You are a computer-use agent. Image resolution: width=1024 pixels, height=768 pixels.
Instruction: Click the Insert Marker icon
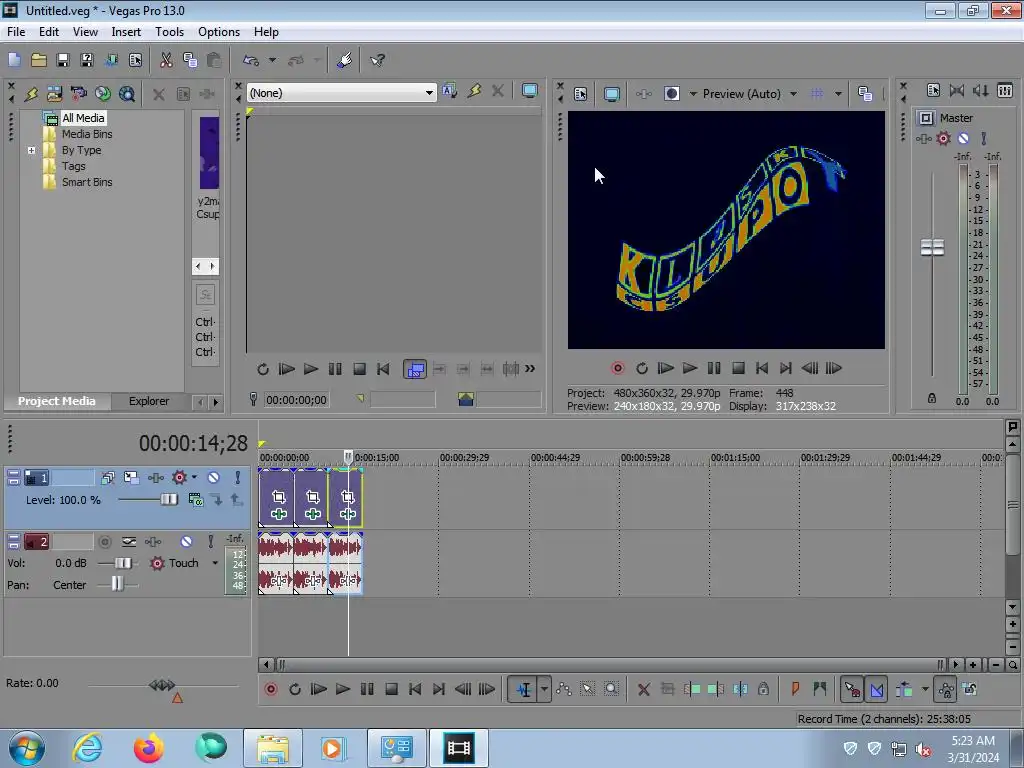pos(795,689)
